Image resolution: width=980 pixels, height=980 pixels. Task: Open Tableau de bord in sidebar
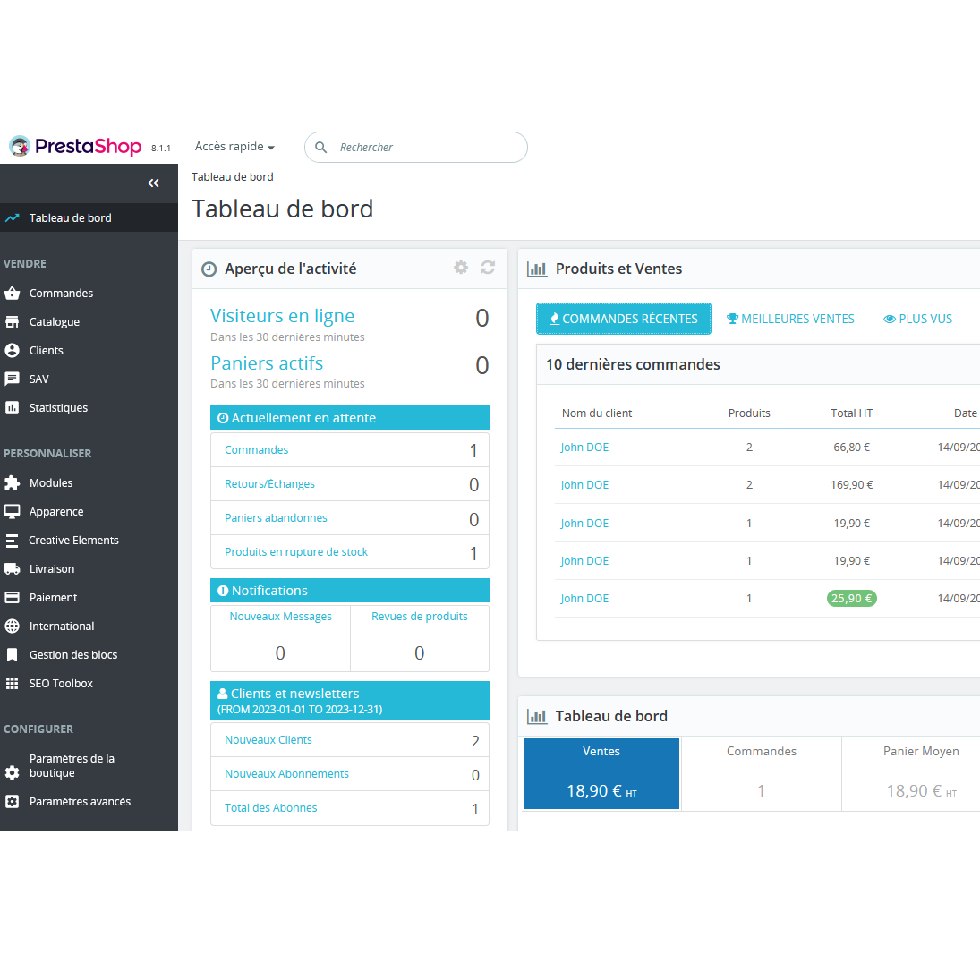(89, 218)
